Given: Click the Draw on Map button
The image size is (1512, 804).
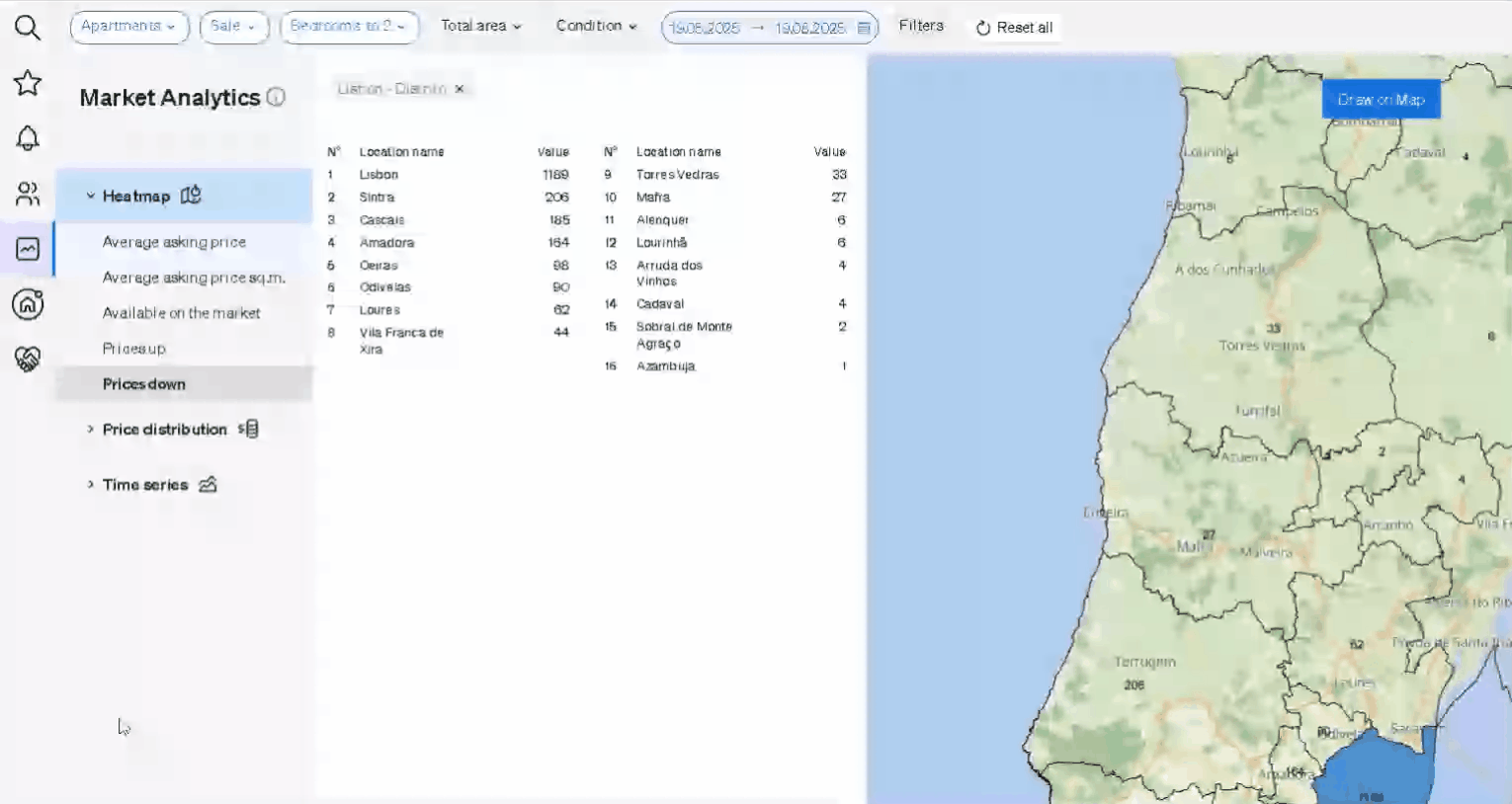Looking at the screenshot, I should coord(1381,100).
